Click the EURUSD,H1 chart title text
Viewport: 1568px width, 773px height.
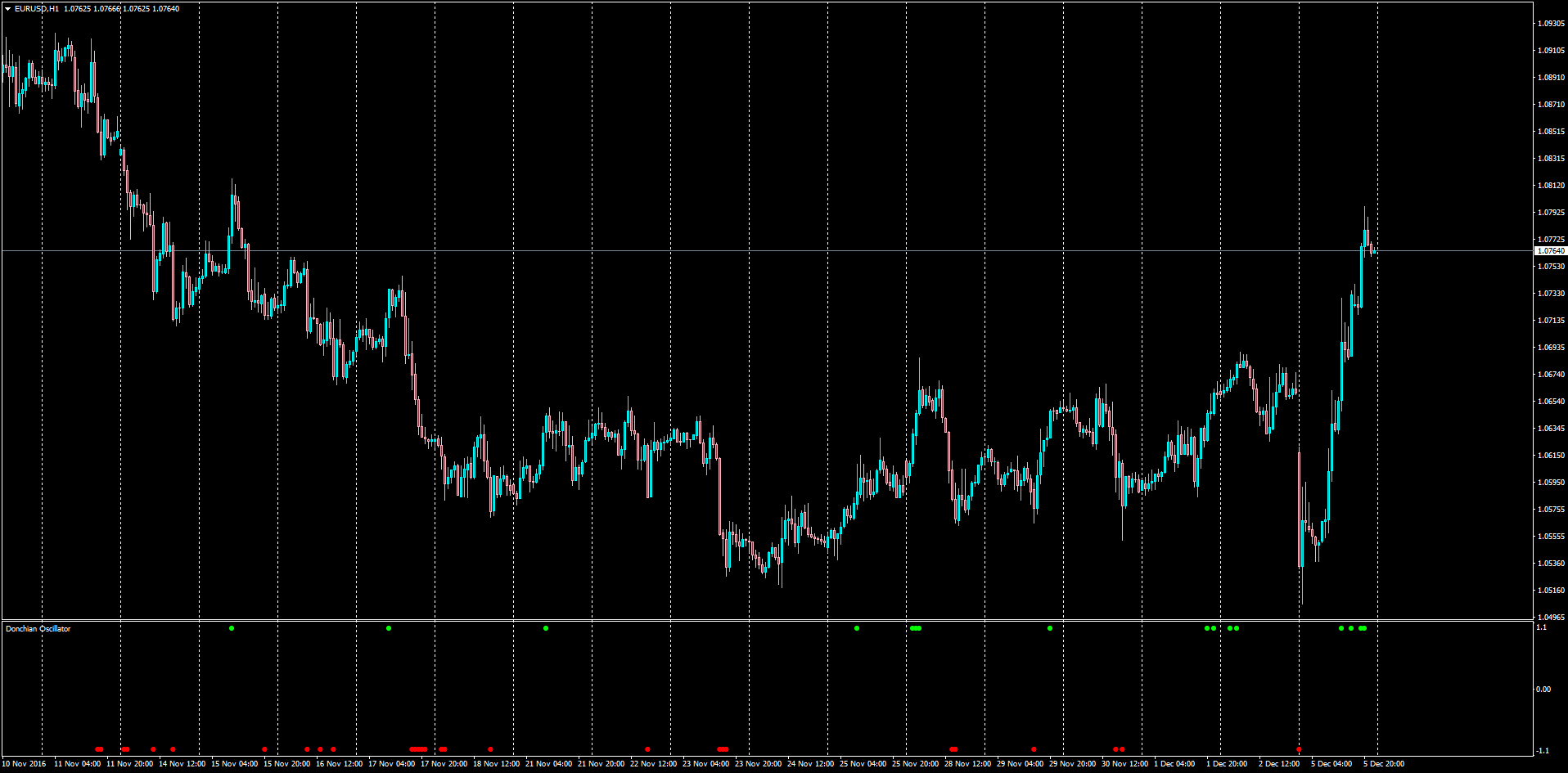pos(37,9)
